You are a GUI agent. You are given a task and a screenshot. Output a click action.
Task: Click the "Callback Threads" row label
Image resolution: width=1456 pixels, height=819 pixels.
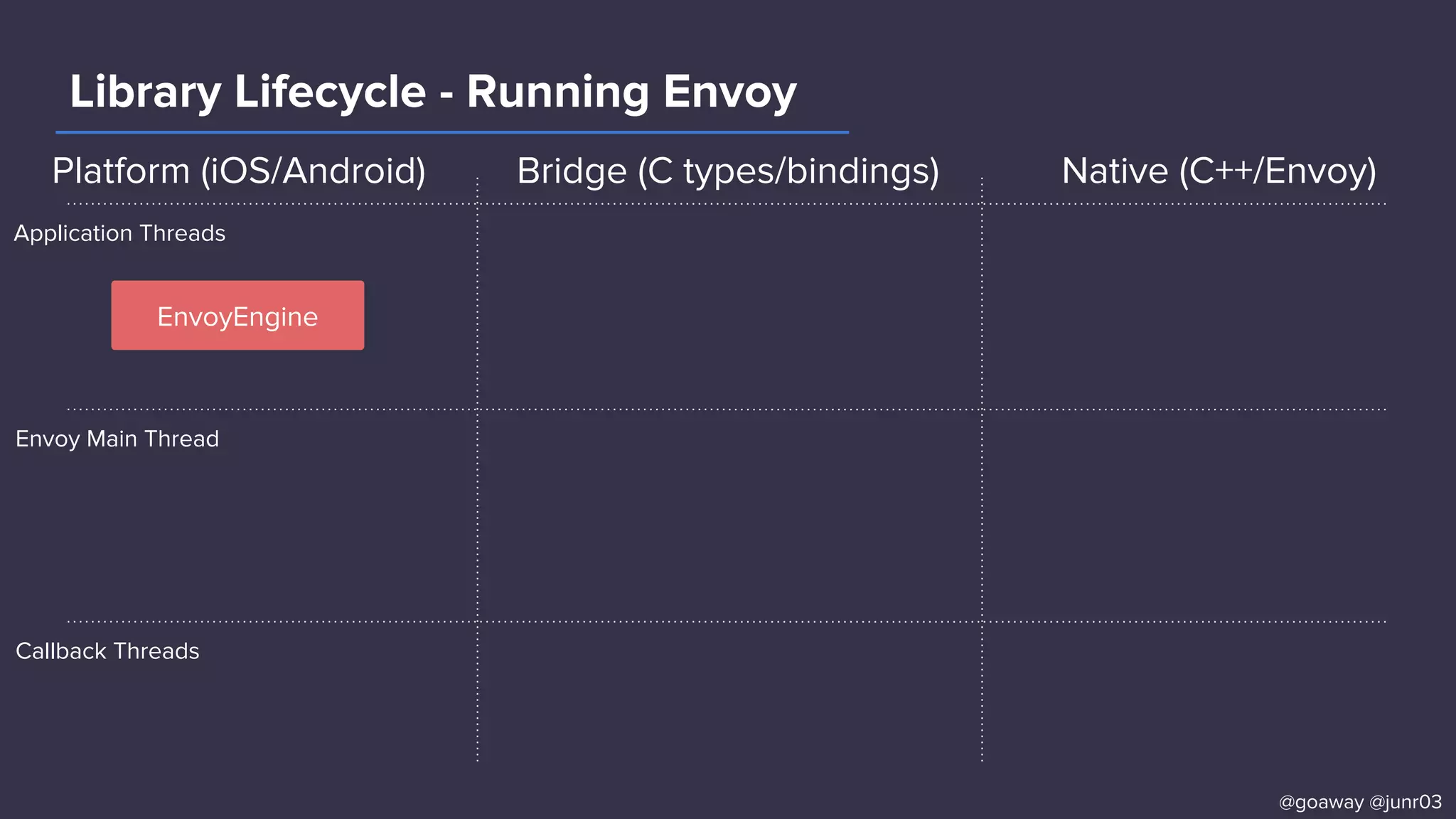click(107, 651)
